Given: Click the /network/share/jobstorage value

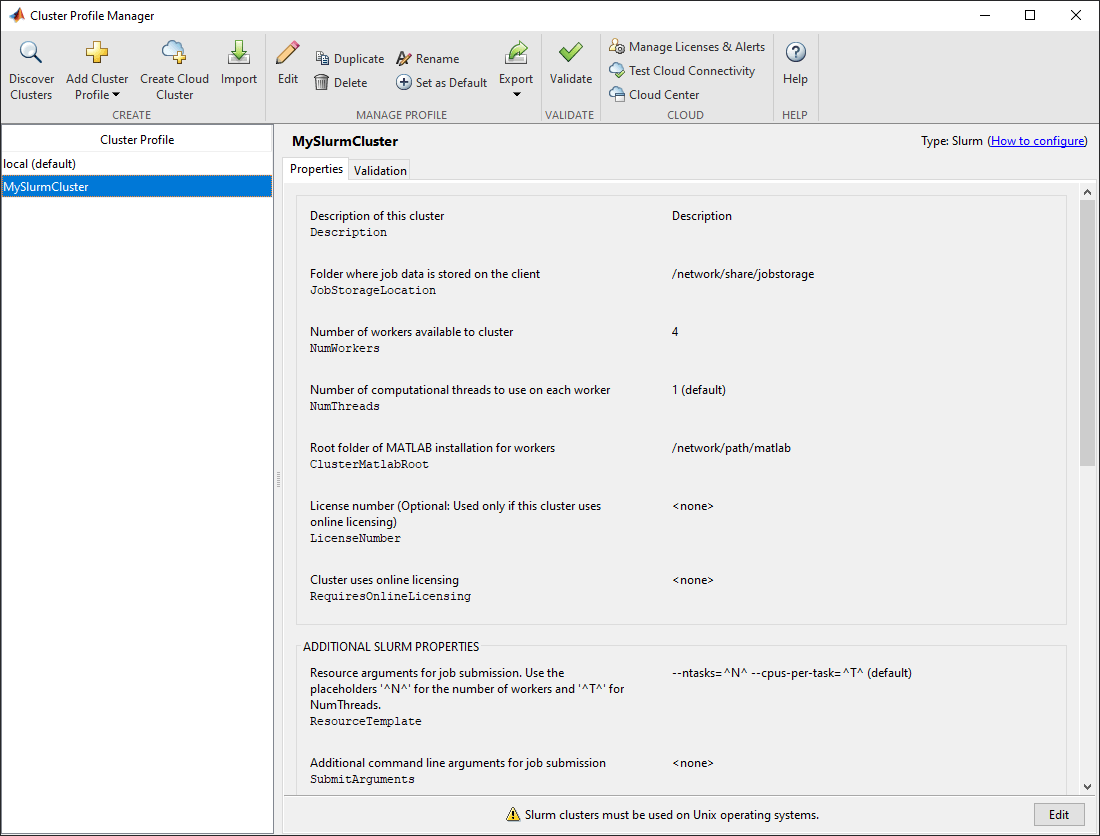Looking at the screenshot, I should pos(743,274).
